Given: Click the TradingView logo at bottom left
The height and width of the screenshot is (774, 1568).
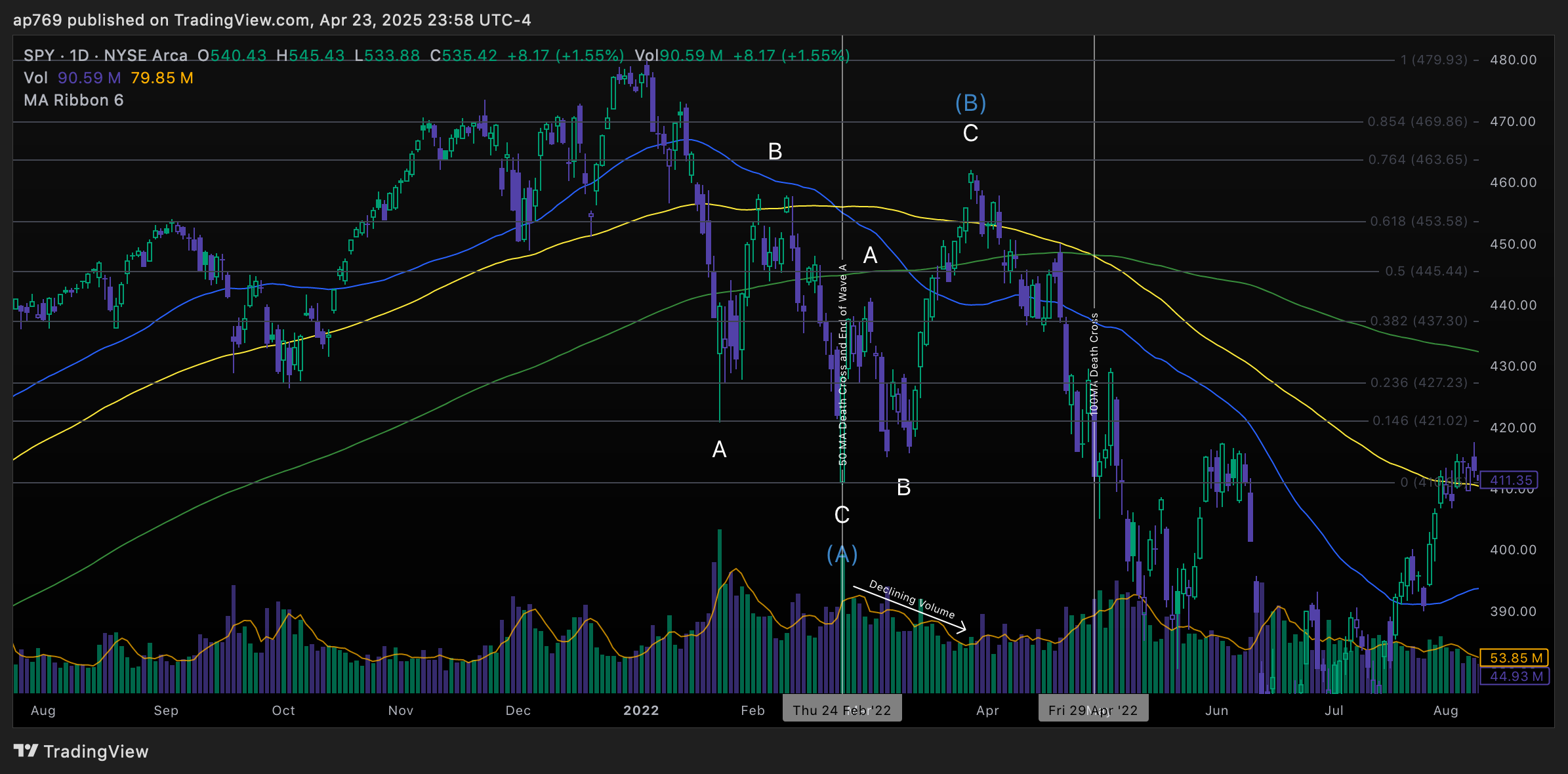Looking at the screenshot, I should pos(81,751).
